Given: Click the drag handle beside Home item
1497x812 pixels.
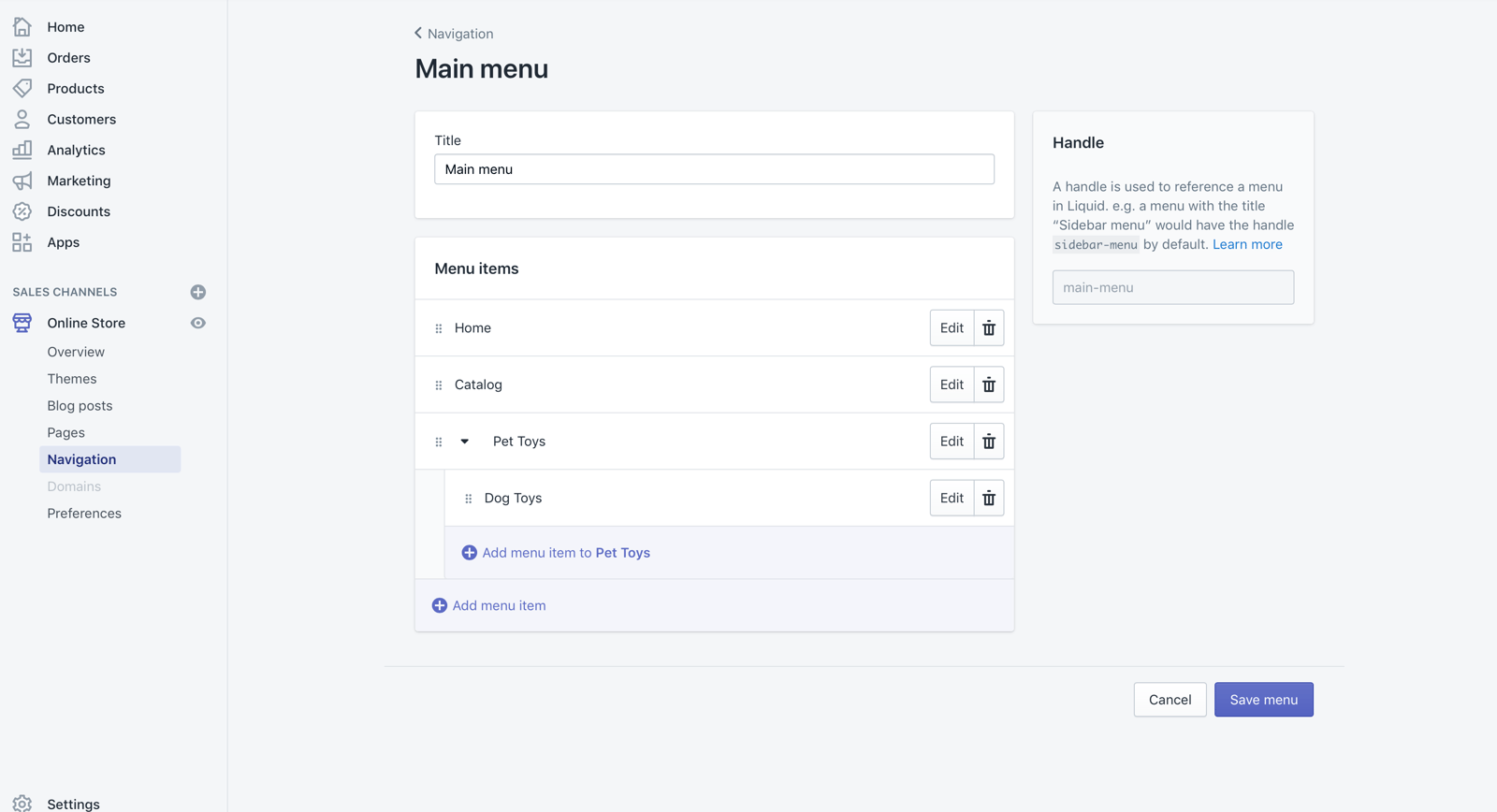Looking at the screenshot, I should 439,328.
